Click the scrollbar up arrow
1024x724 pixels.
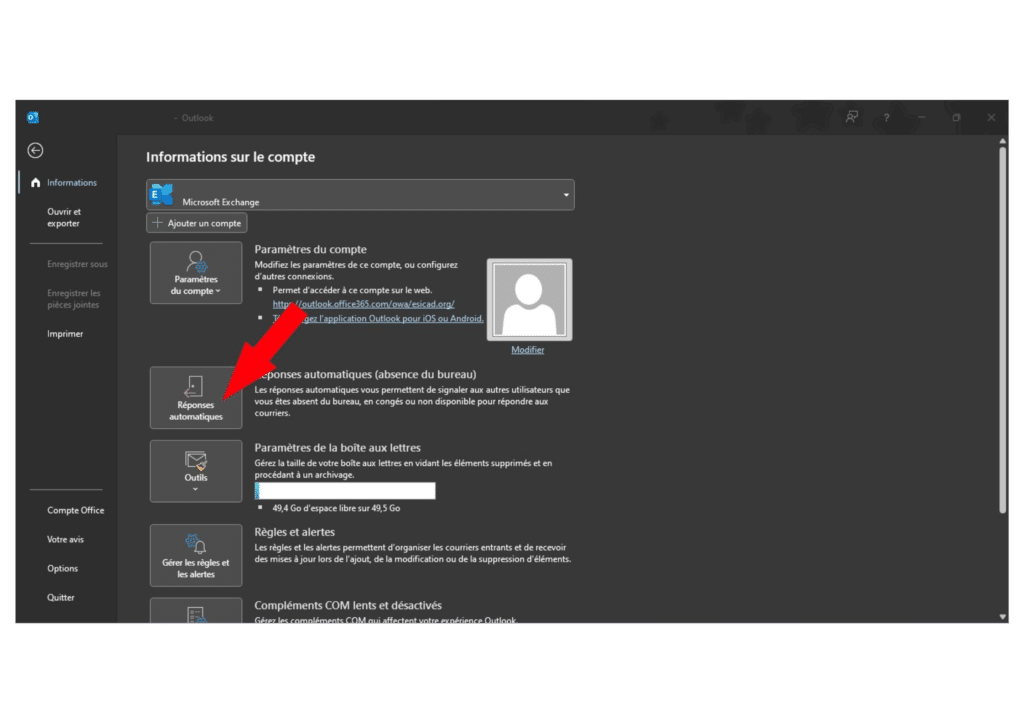[1002, 141]
